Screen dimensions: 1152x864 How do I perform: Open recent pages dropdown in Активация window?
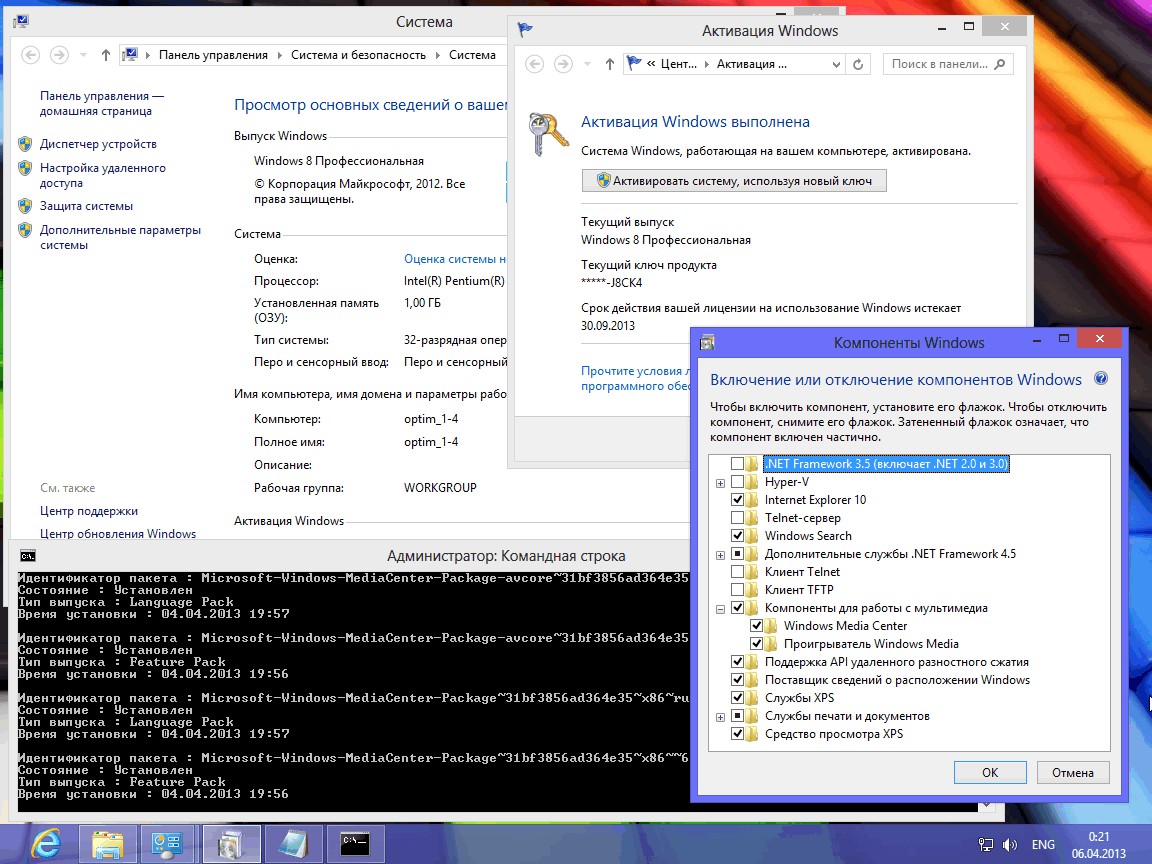tap(587, 64)
